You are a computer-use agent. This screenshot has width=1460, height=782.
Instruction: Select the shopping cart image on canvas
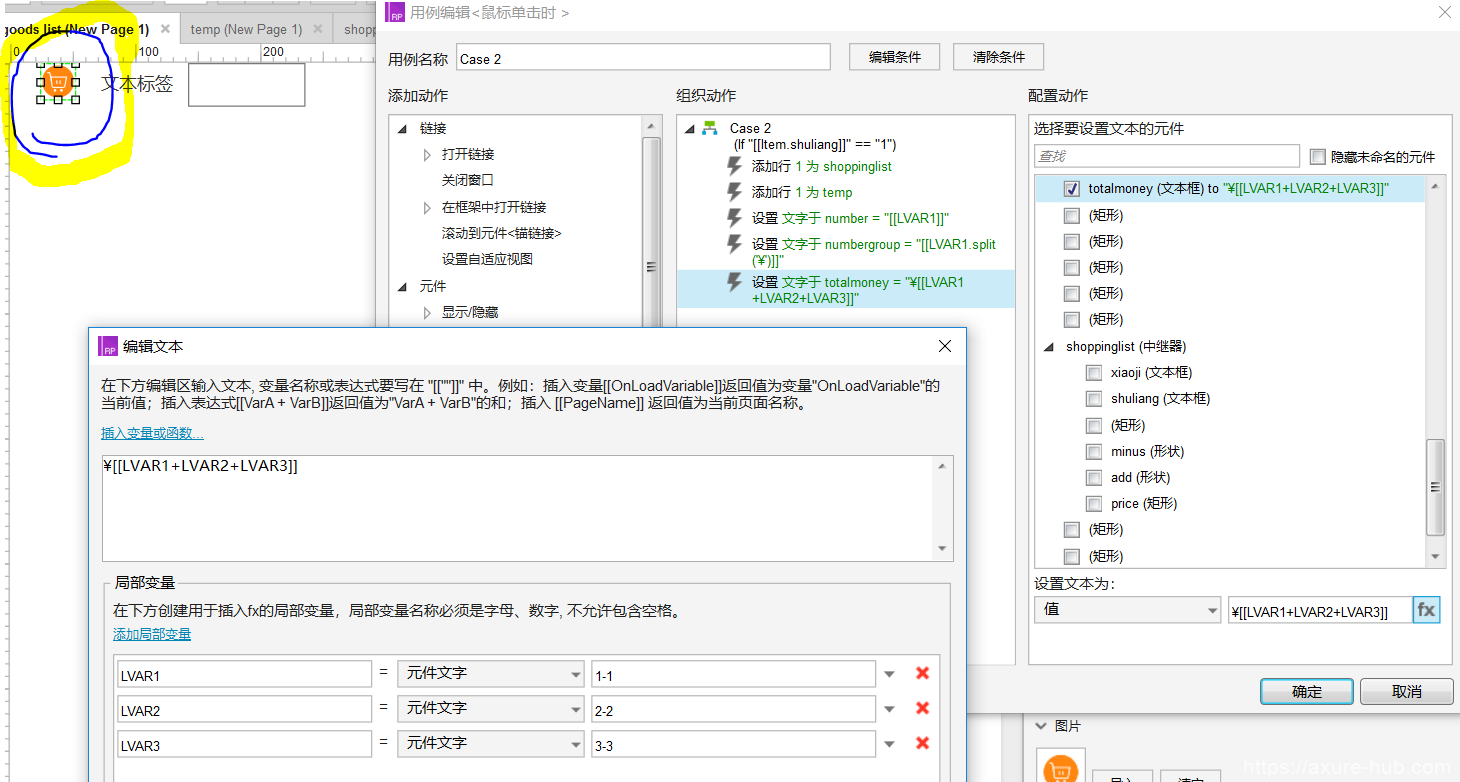(58, 83)
